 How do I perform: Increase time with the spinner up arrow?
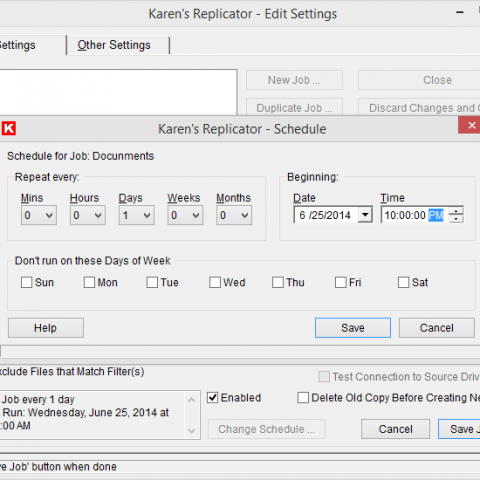456,211
